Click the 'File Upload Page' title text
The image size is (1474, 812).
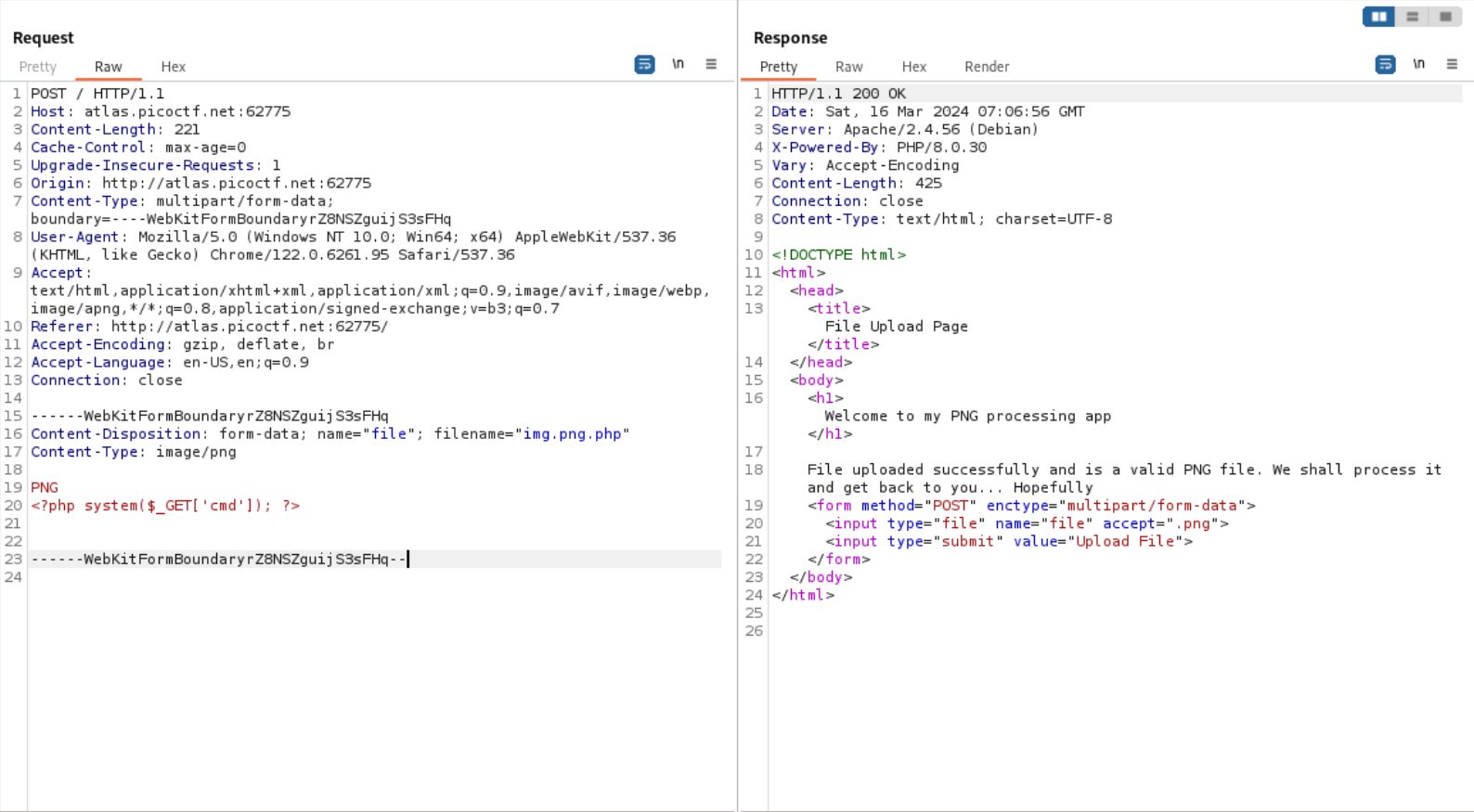point(897,327)
